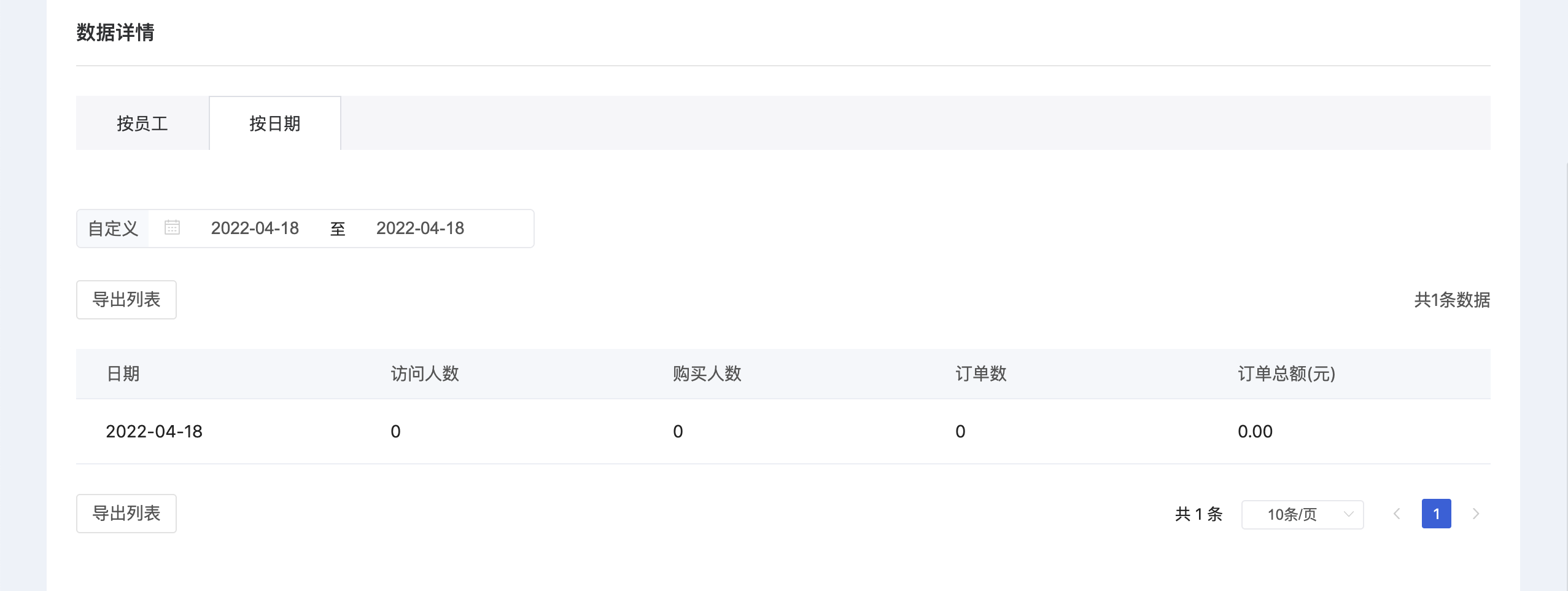1568x591 pixels.
Task: Click the calendar icon in date picker
Action: (172, 228)
